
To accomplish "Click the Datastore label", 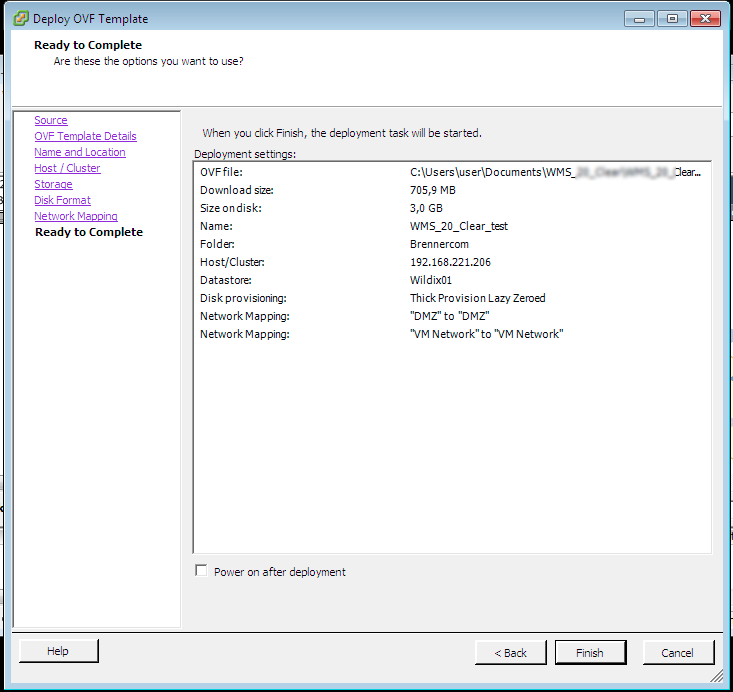I will click(225, 280).
